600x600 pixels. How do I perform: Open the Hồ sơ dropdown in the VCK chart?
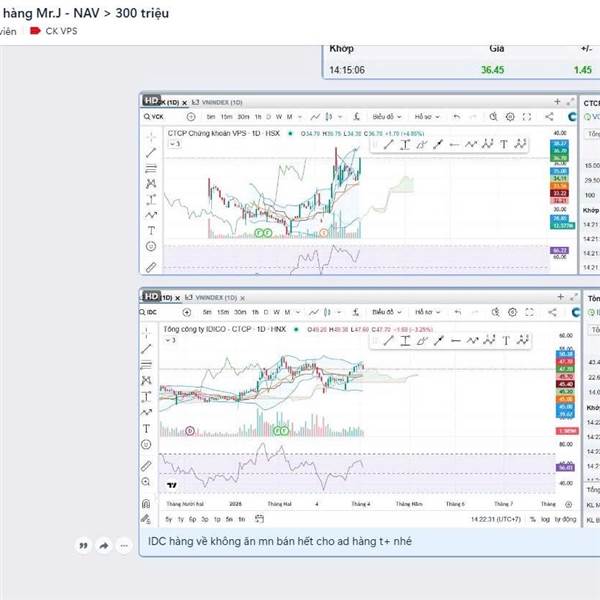tap(427, 117)
